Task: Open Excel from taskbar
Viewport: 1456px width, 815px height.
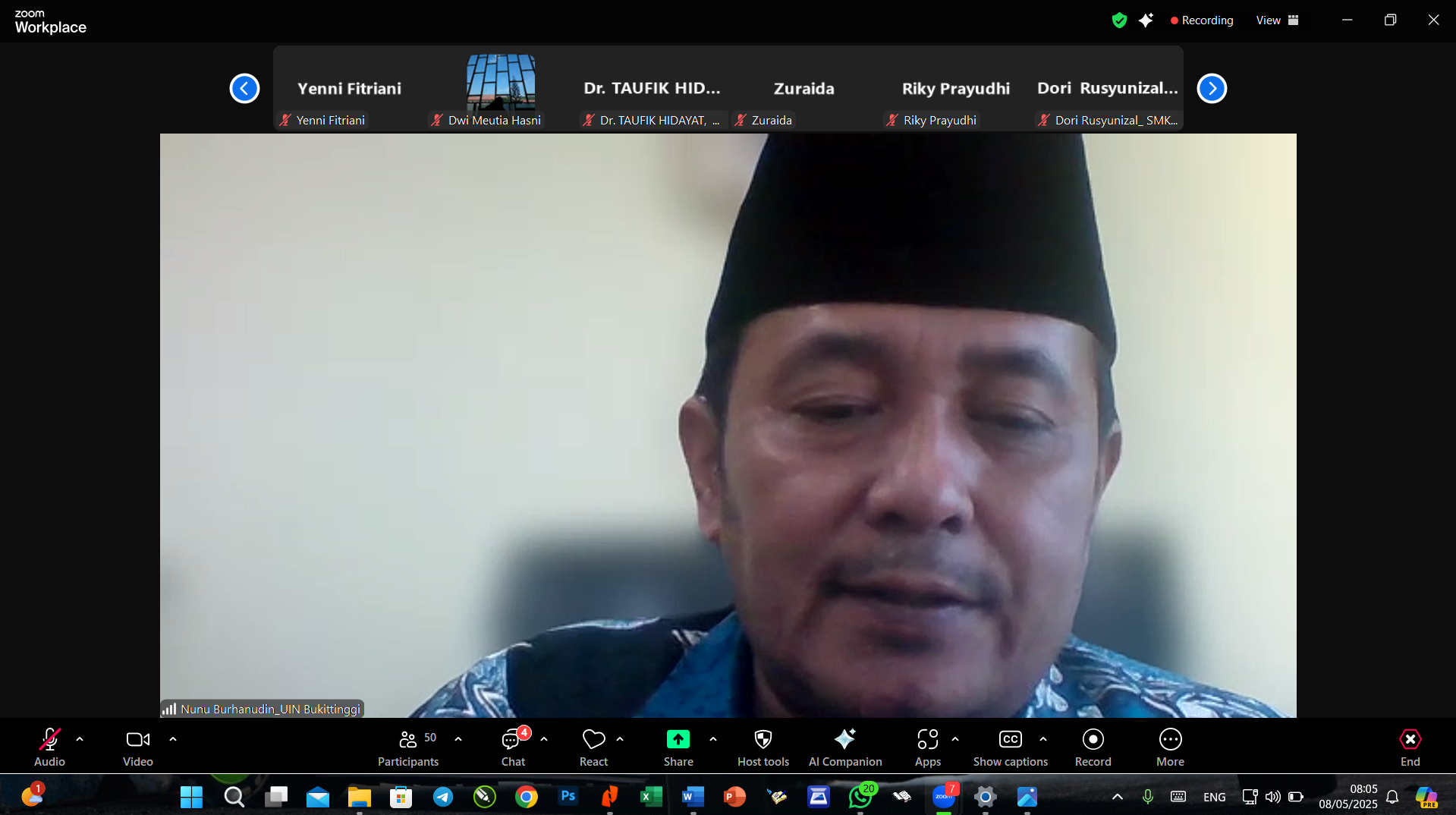Action: pyautogui.click(x=651, y=797)
